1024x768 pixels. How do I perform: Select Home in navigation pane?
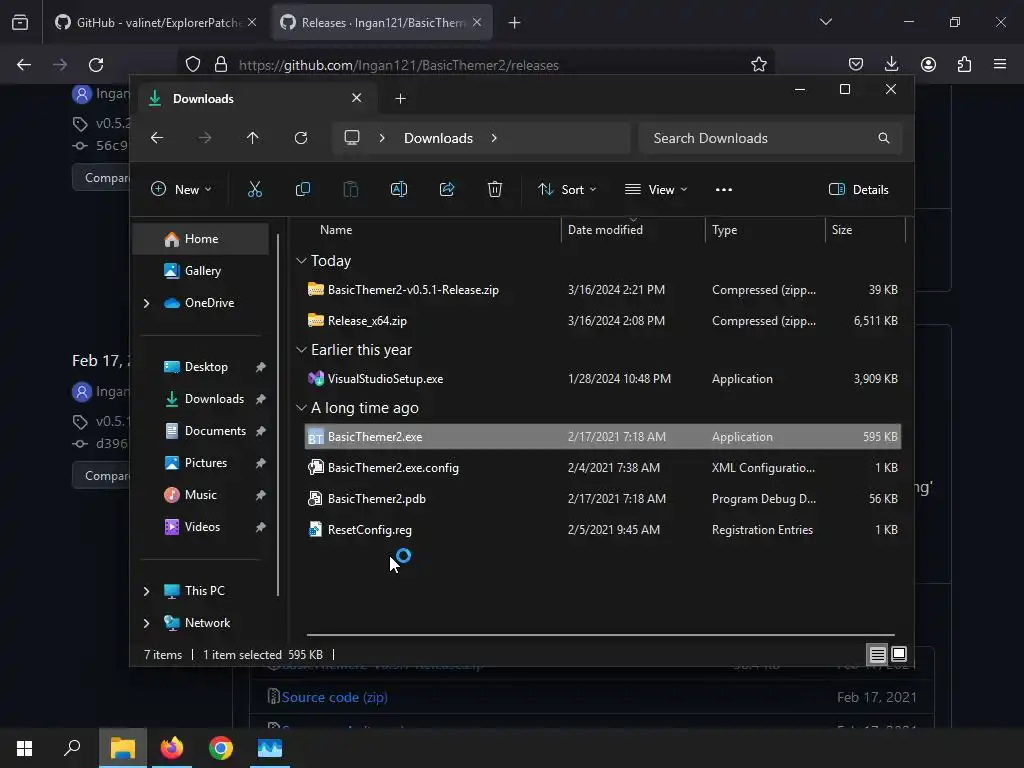tap(201, 239)
